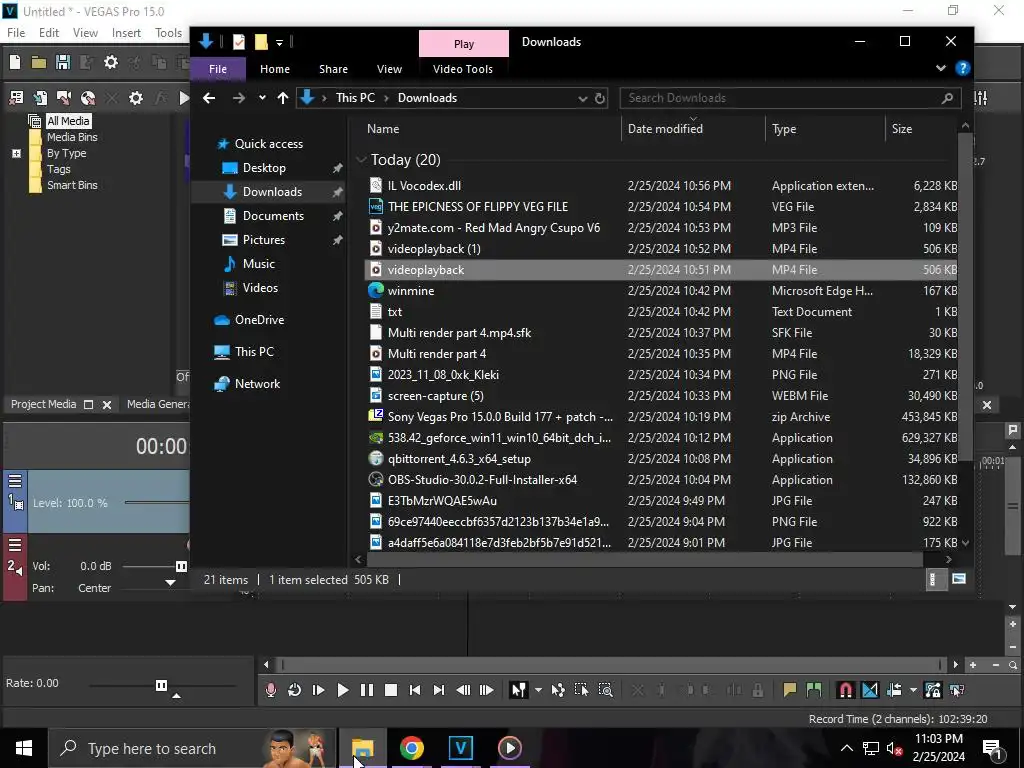
Task: Insert a region with green icon
Action: point(814,690)
